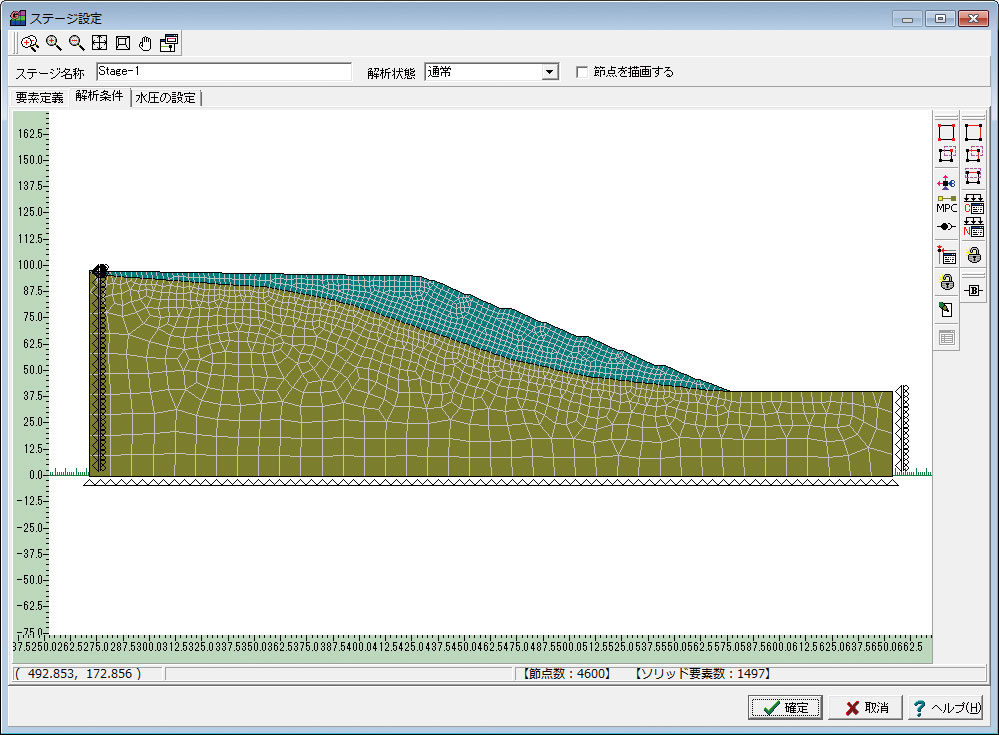Select the 解析条件 tab

pyautogui.click(x=99, y=96)
